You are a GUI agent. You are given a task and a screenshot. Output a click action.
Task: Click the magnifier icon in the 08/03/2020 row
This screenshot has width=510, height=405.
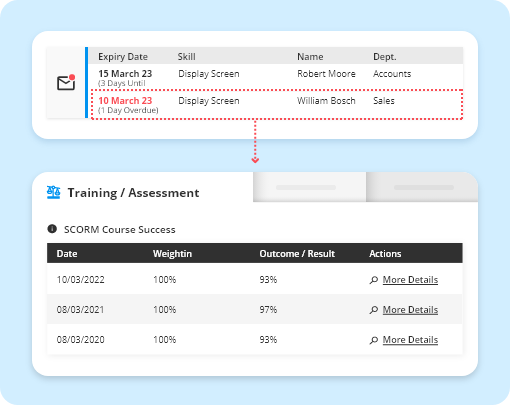tap(374, 340)
